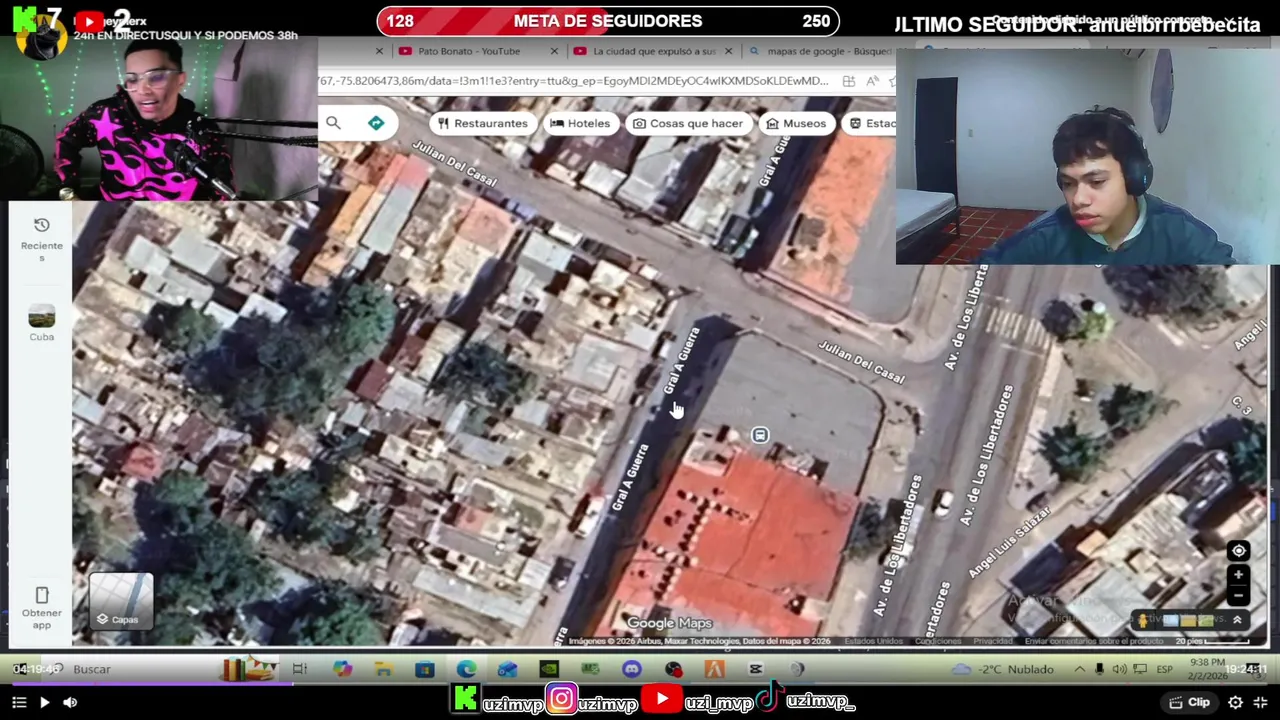Seek on the video progress bar

(640, 685)
